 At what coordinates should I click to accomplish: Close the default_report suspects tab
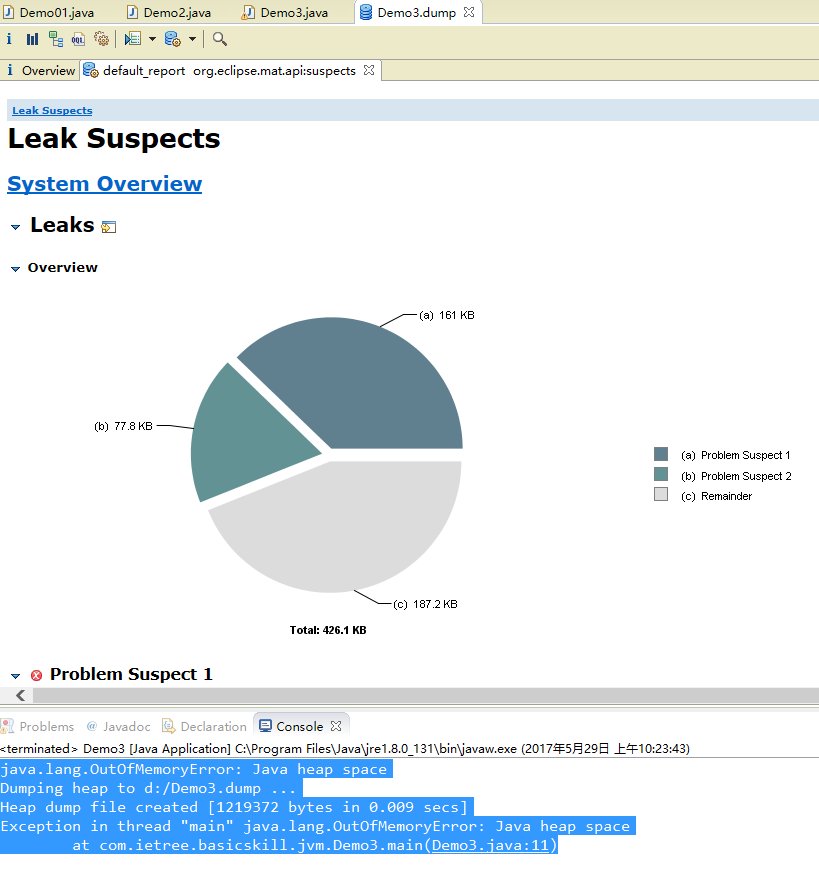[368, 70]
